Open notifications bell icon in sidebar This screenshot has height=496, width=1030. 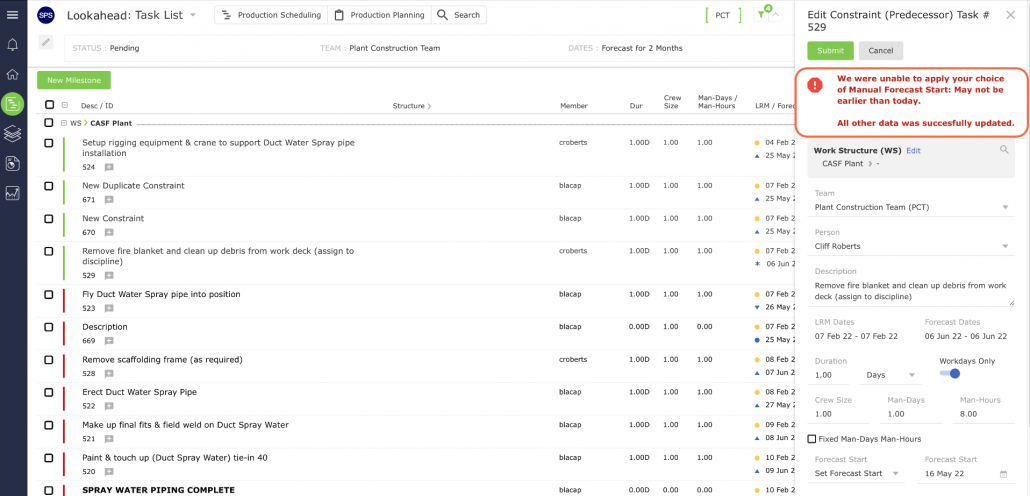[12, 45]
